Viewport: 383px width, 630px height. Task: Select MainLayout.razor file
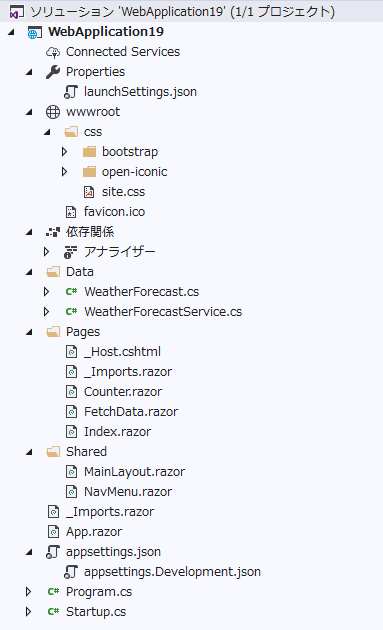tap(134, 472)
